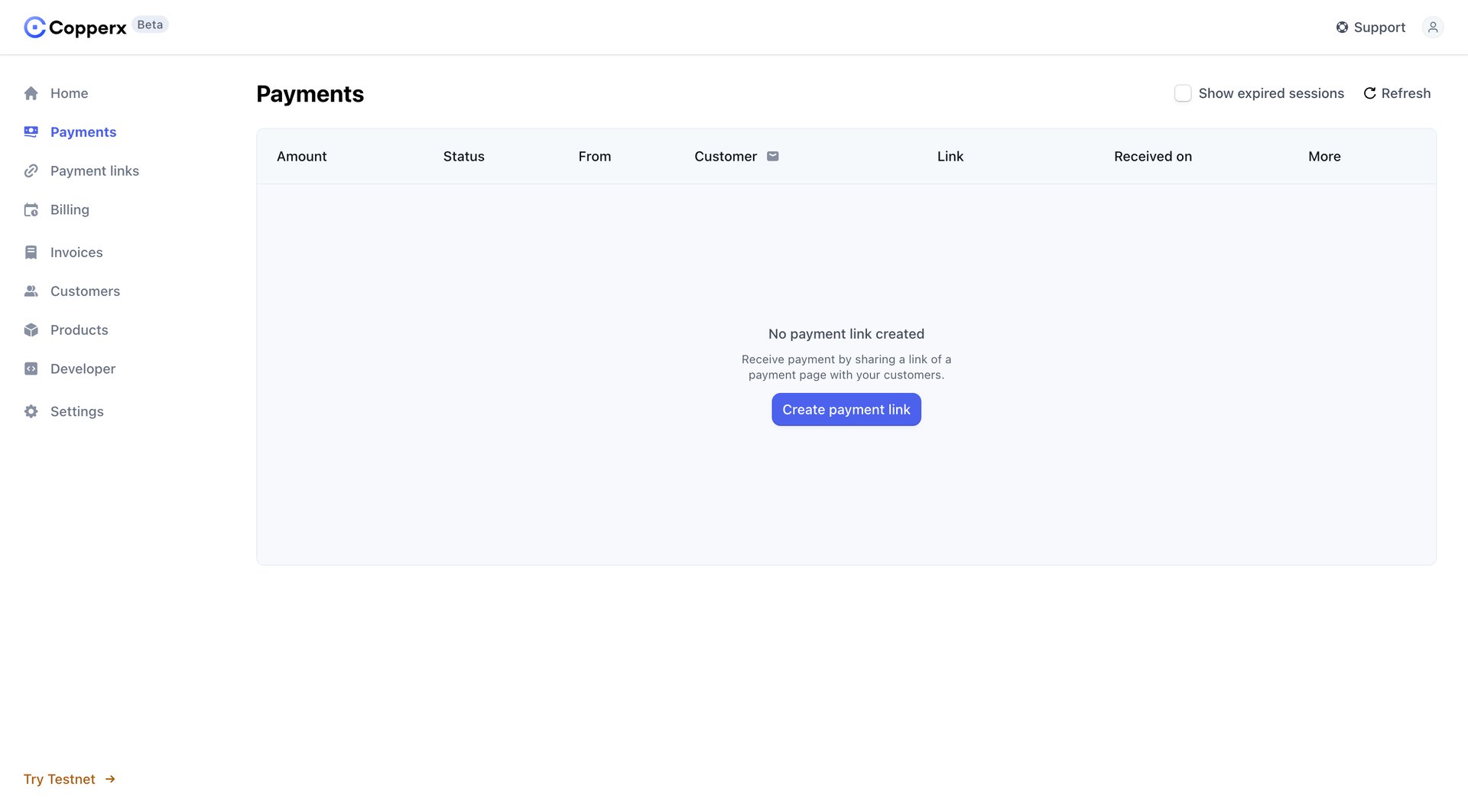Open Customers via the people icon
The image size is (1468, 812).
click(31, 291)
